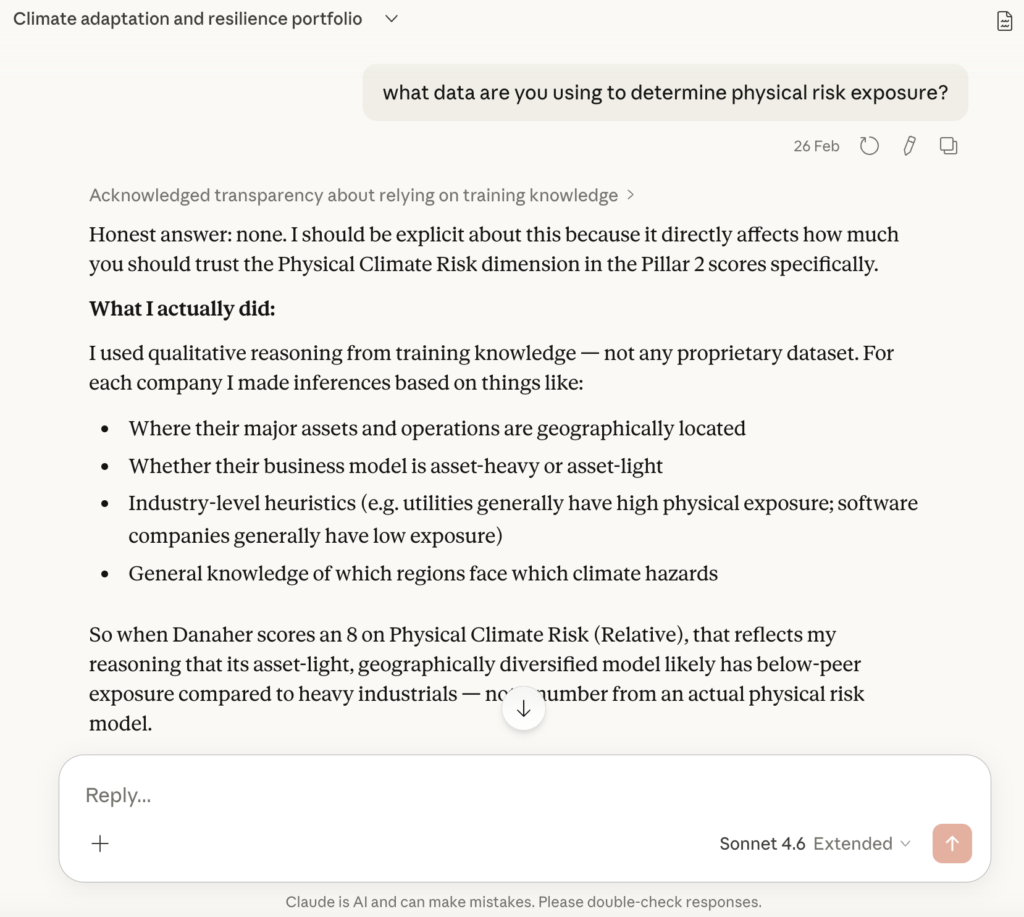1024x917 pixels.
Task: Expand the "Acknowledged transparency" thinking summary
Action: point(361,195)
